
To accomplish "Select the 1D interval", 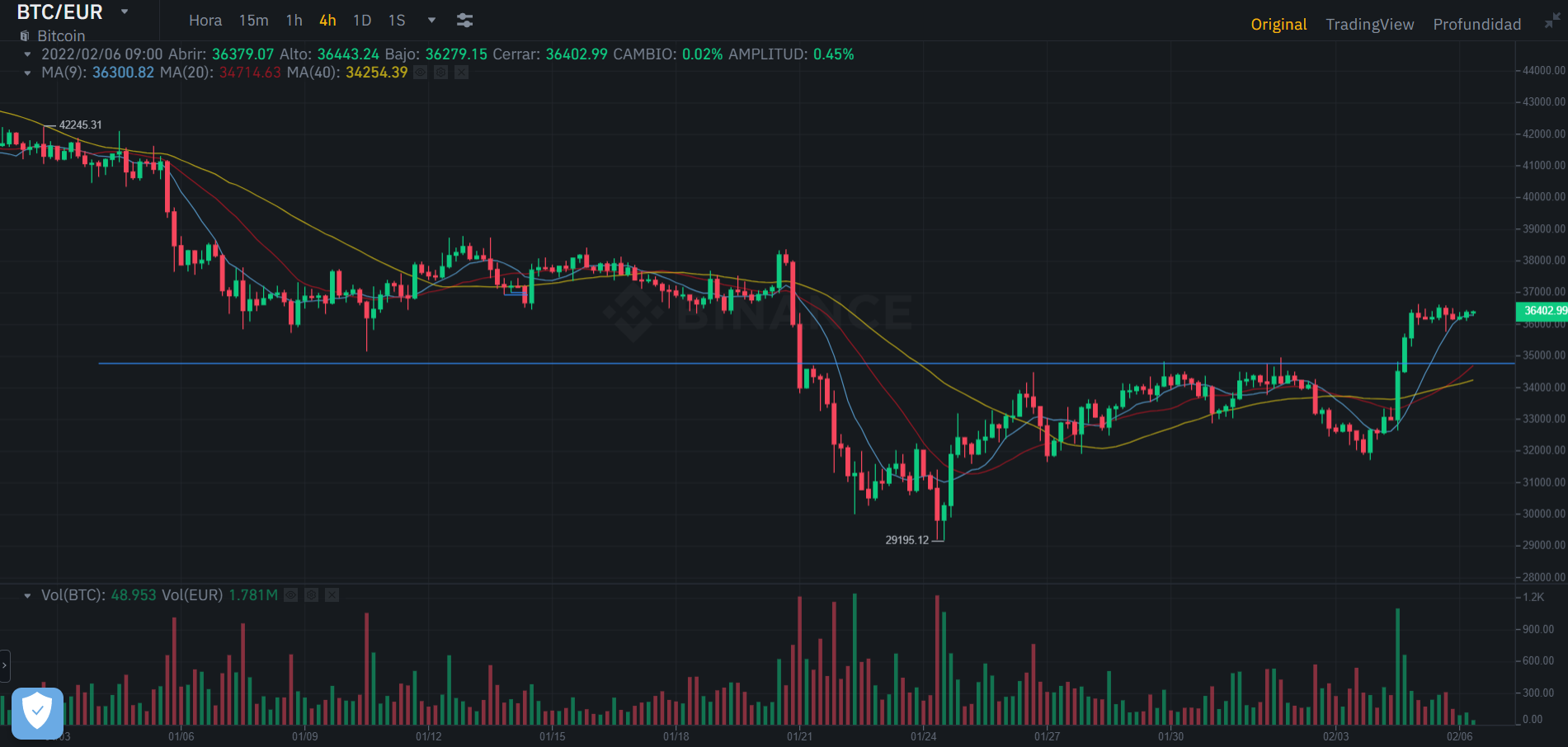I will point(362,21).
